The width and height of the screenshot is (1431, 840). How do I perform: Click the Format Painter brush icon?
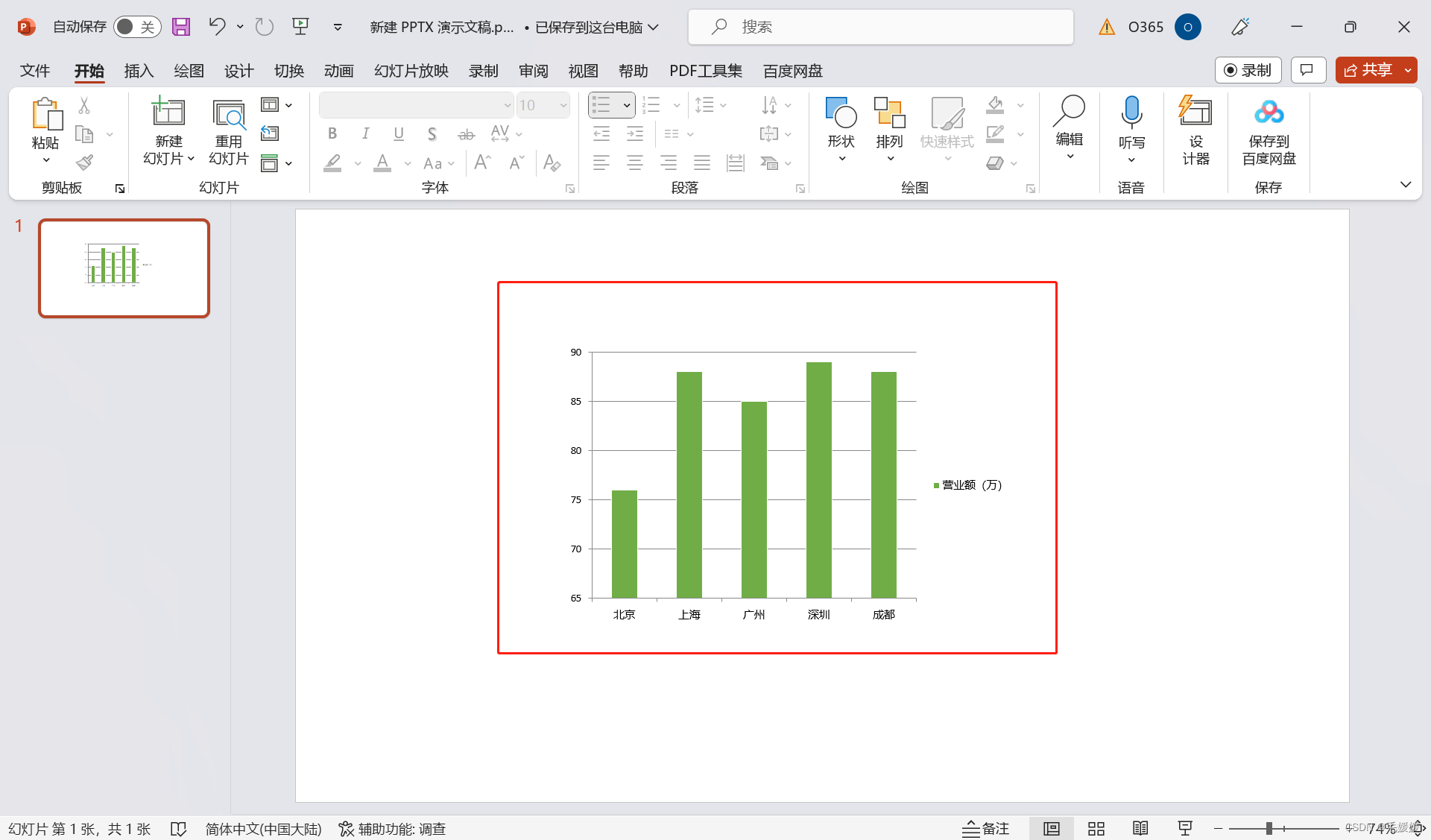tap(85, 162)
